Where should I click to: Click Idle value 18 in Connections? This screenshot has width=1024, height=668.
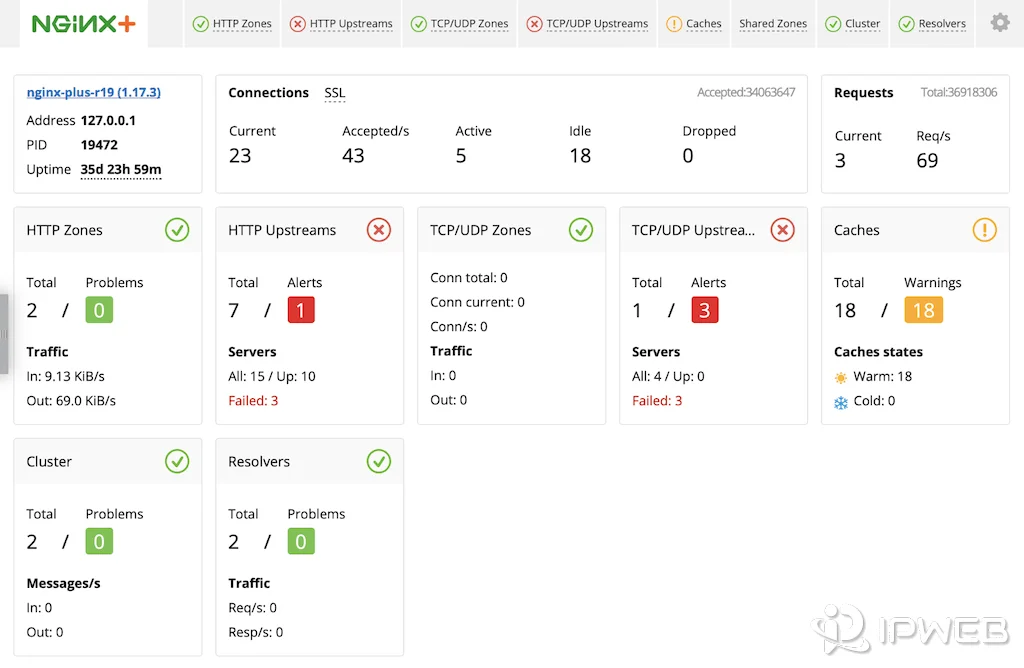click(x=580, y=155)
